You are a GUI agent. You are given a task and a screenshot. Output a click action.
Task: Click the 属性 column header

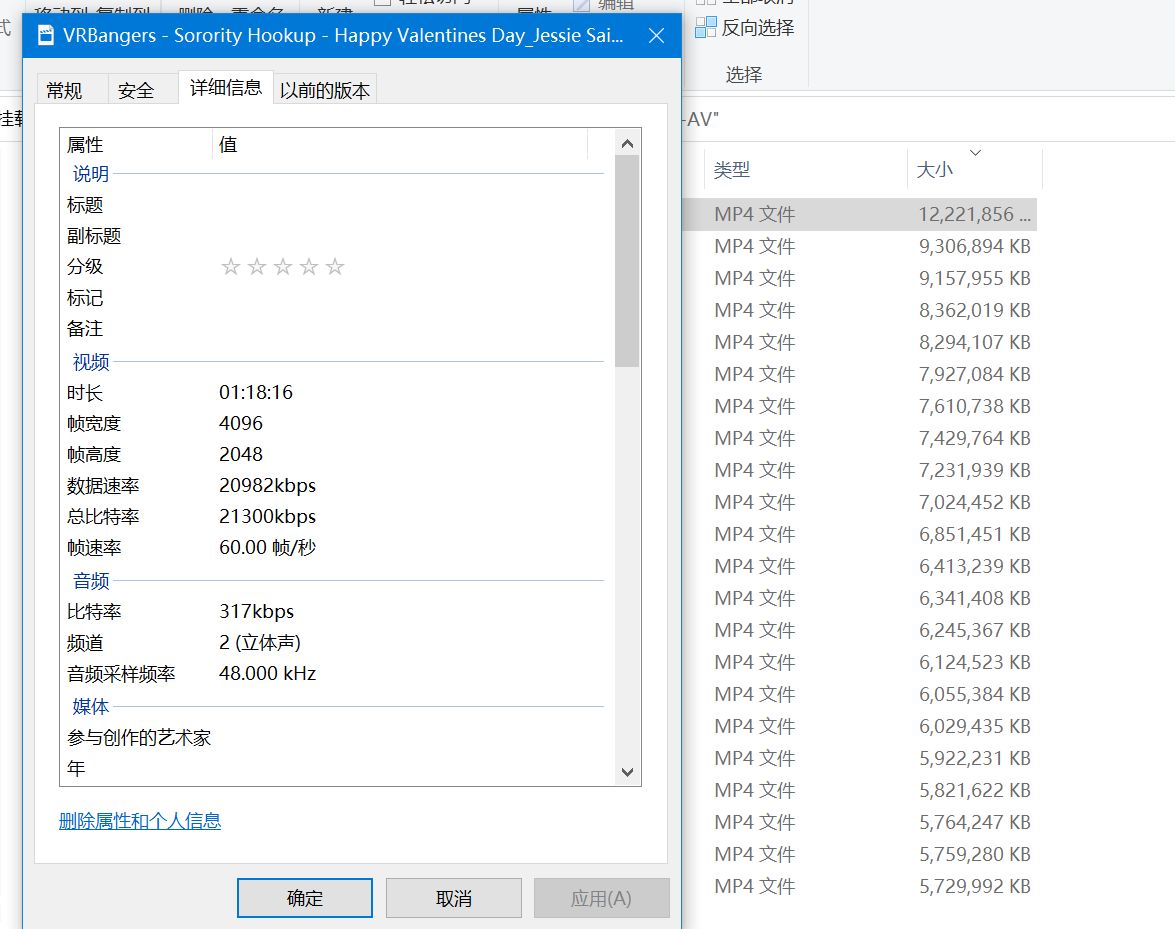[x=137, y=144]
